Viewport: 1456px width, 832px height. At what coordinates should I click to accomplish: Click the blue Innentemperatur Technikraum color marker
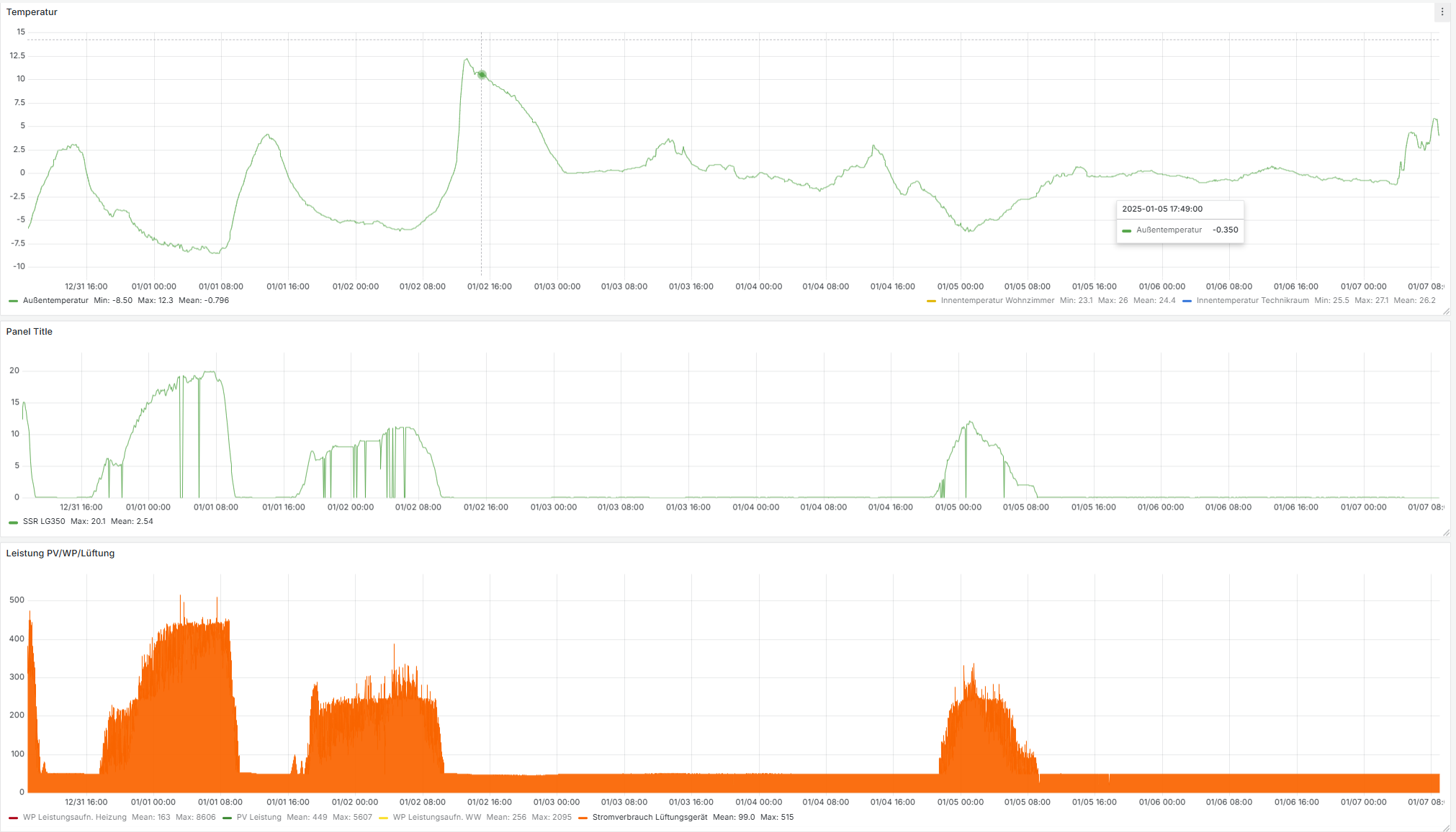click(1187, 301)
